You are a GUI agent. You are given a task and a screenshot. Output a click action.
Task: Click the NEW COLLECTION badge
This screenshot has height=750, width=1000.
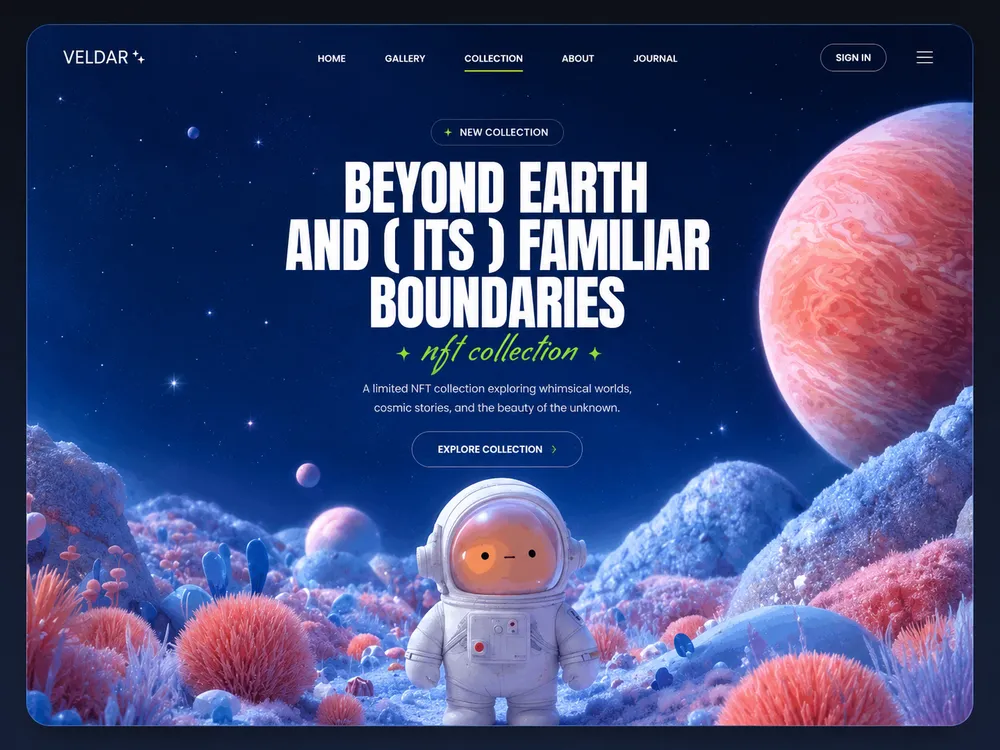[497, 132]
